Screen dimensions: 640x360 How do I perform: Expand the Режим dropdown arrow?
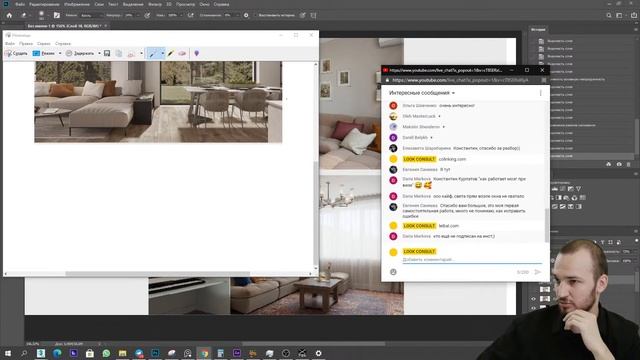click(60, 53)
